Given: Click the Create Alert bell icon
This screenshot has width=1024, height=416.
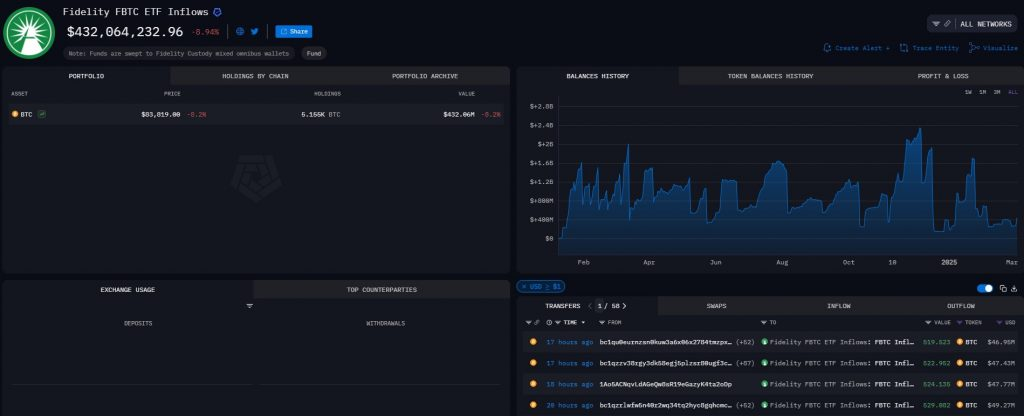Looking at the screenshot, I should point(827,48).
